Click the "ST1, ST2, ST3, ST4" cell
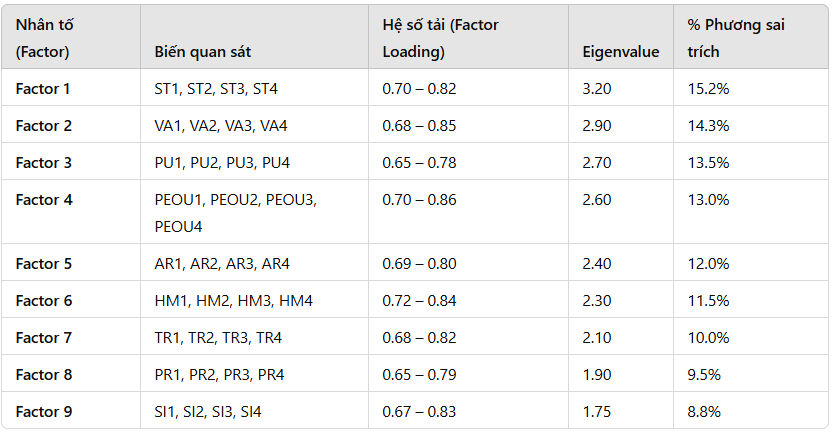 tap(216, 89)
